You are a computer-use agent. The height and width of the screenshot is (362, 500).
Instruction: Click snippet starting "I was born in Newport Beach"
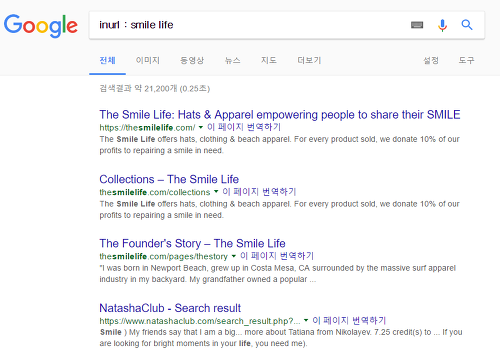pyautogui.click(x=278, y=274)
